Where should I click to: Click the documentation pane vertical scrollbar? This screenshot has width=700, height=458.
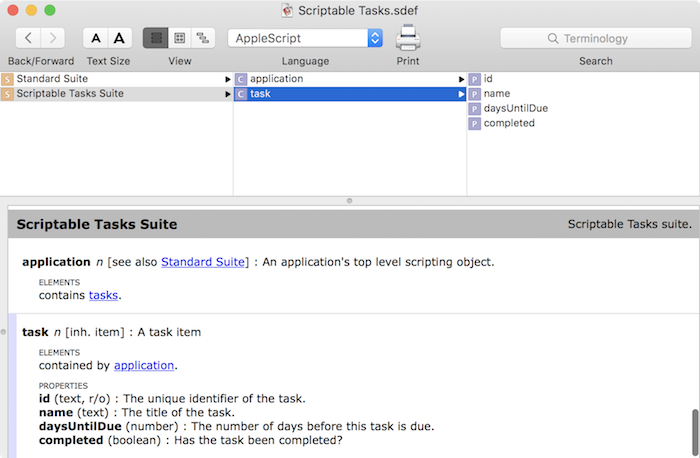click(695, 431)
